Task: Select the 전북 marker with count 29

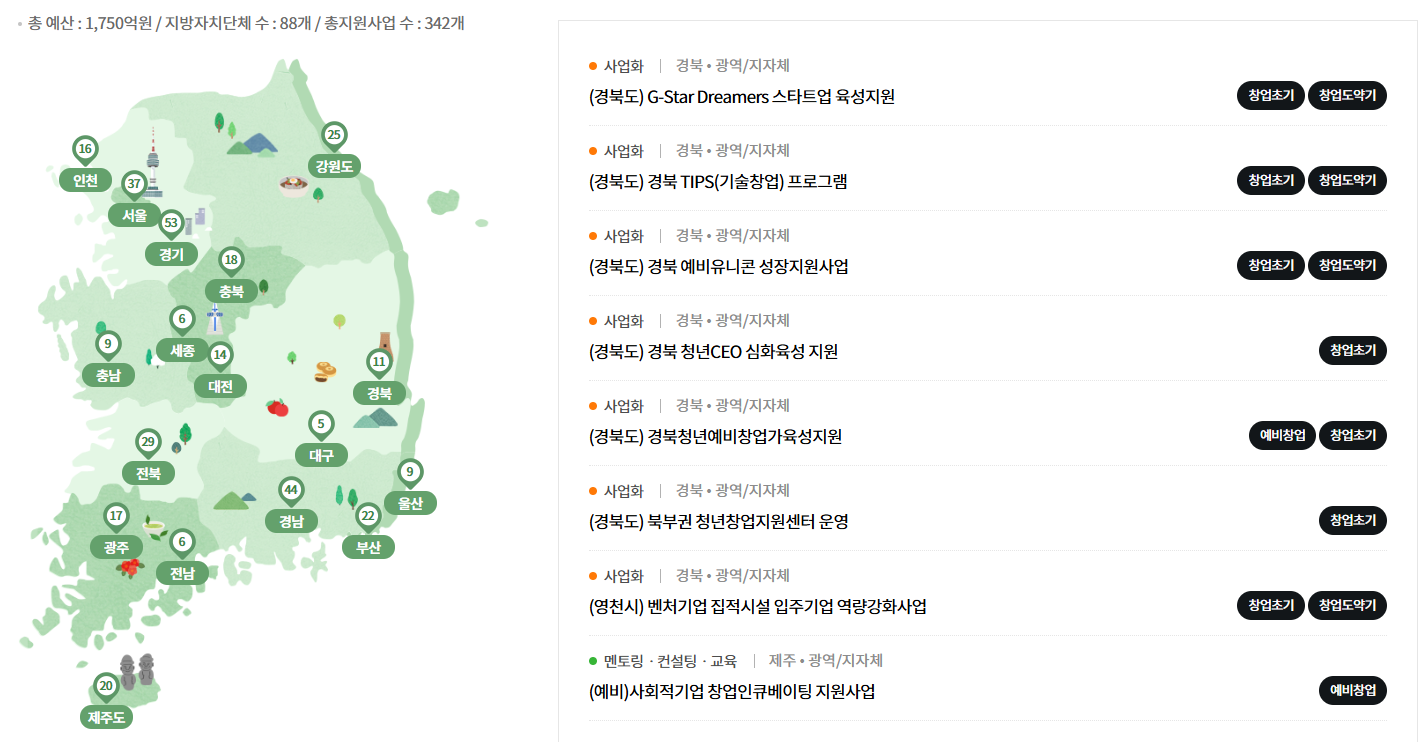Action: coord(148,440)
